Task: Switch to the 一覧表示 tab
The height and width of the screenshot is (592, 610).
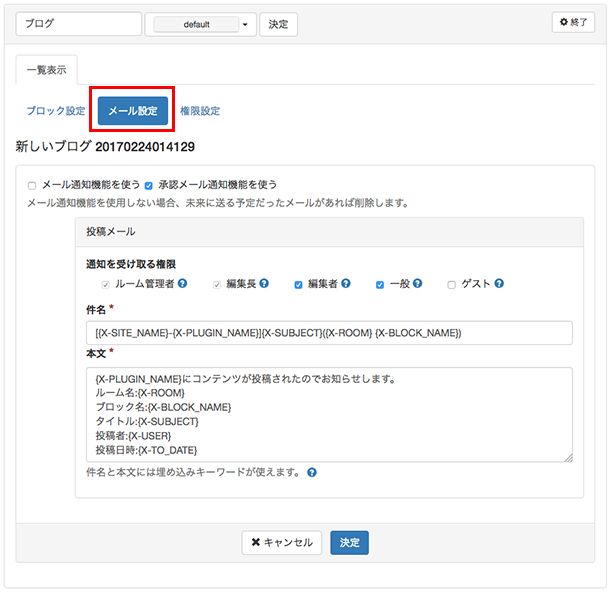Action: 46,71
